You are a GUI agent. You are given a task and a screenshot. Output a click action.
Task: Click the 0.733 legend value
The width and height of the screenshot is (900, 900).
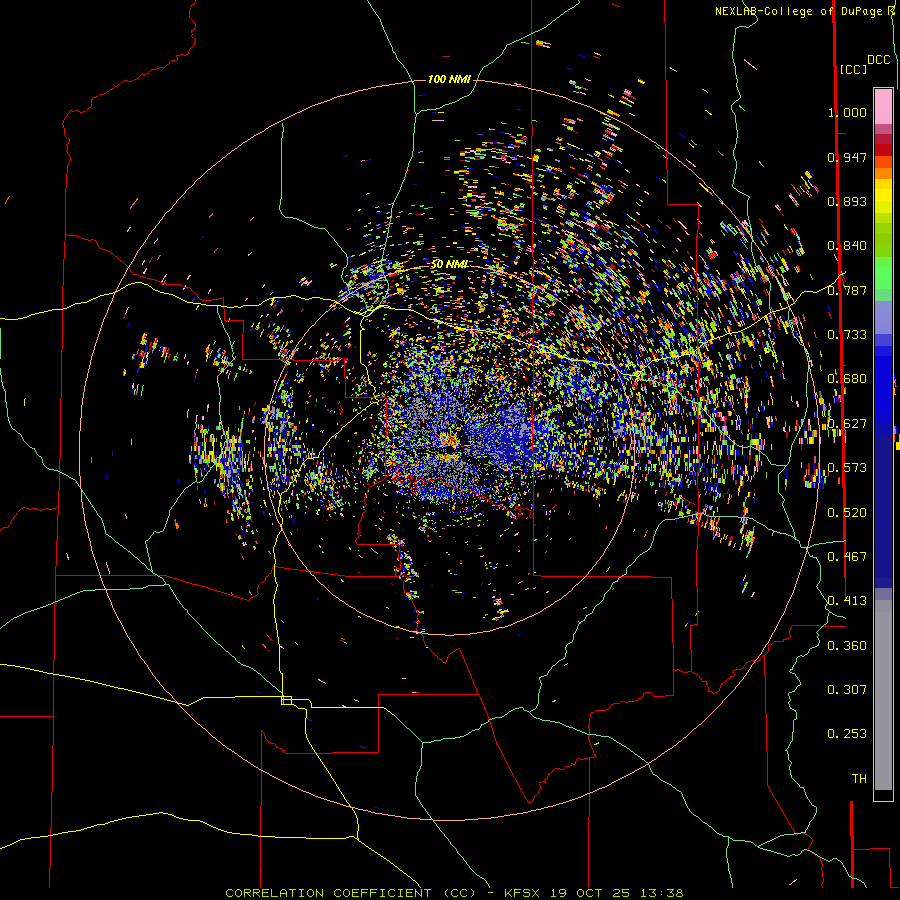pyautogui.click(x=847, y=335)
